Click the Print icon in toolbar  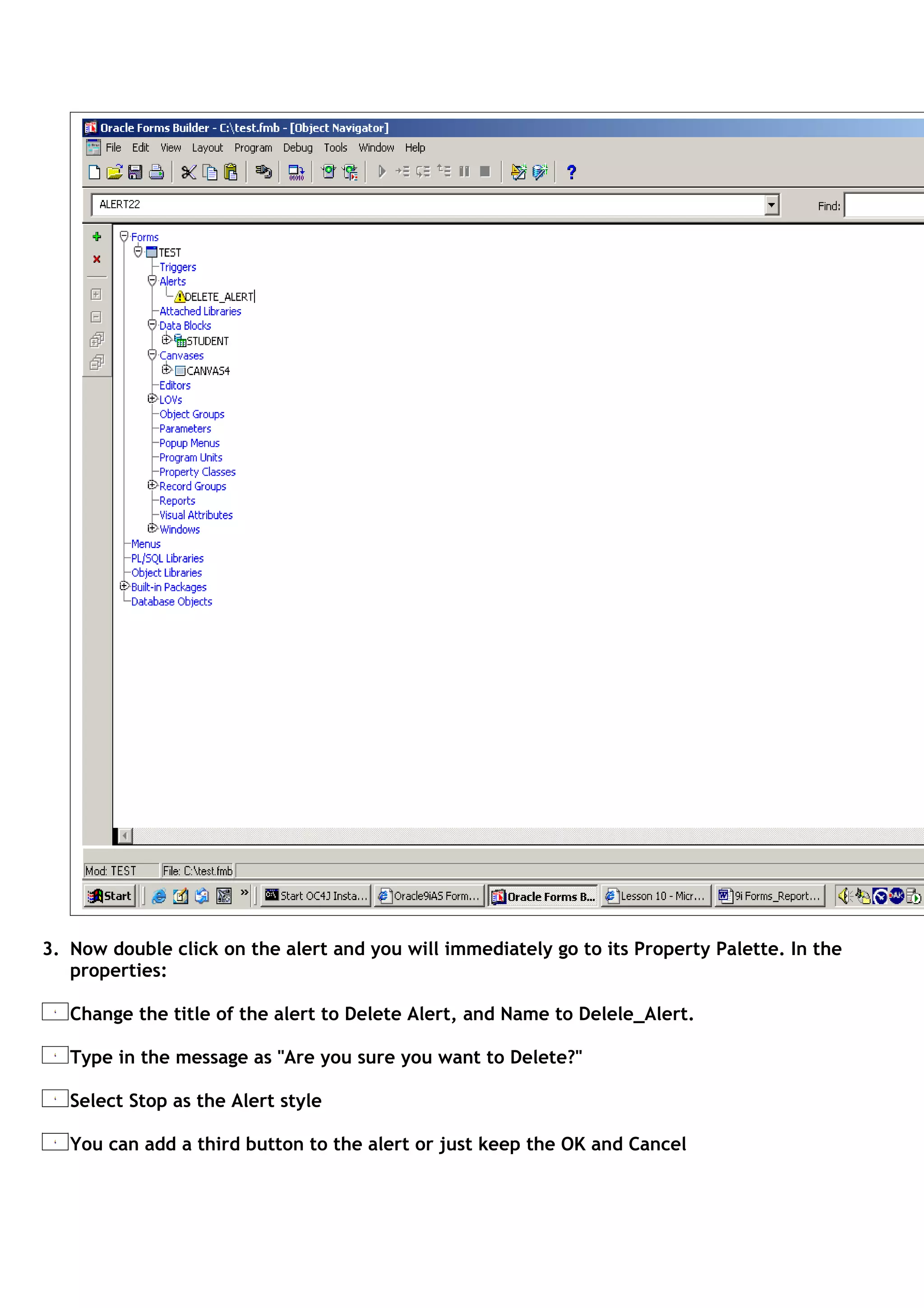coord(156,172)
